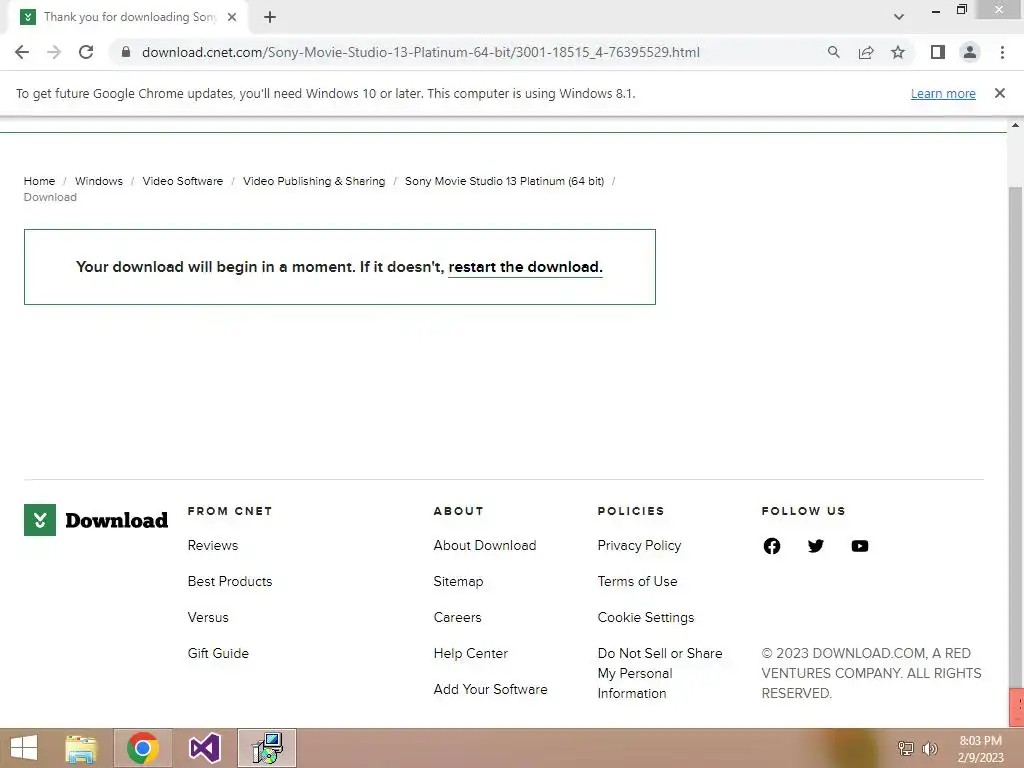View site security lock info
Image resolution: width=1024 pixels, height=768 pixels.
click(125, 52)
